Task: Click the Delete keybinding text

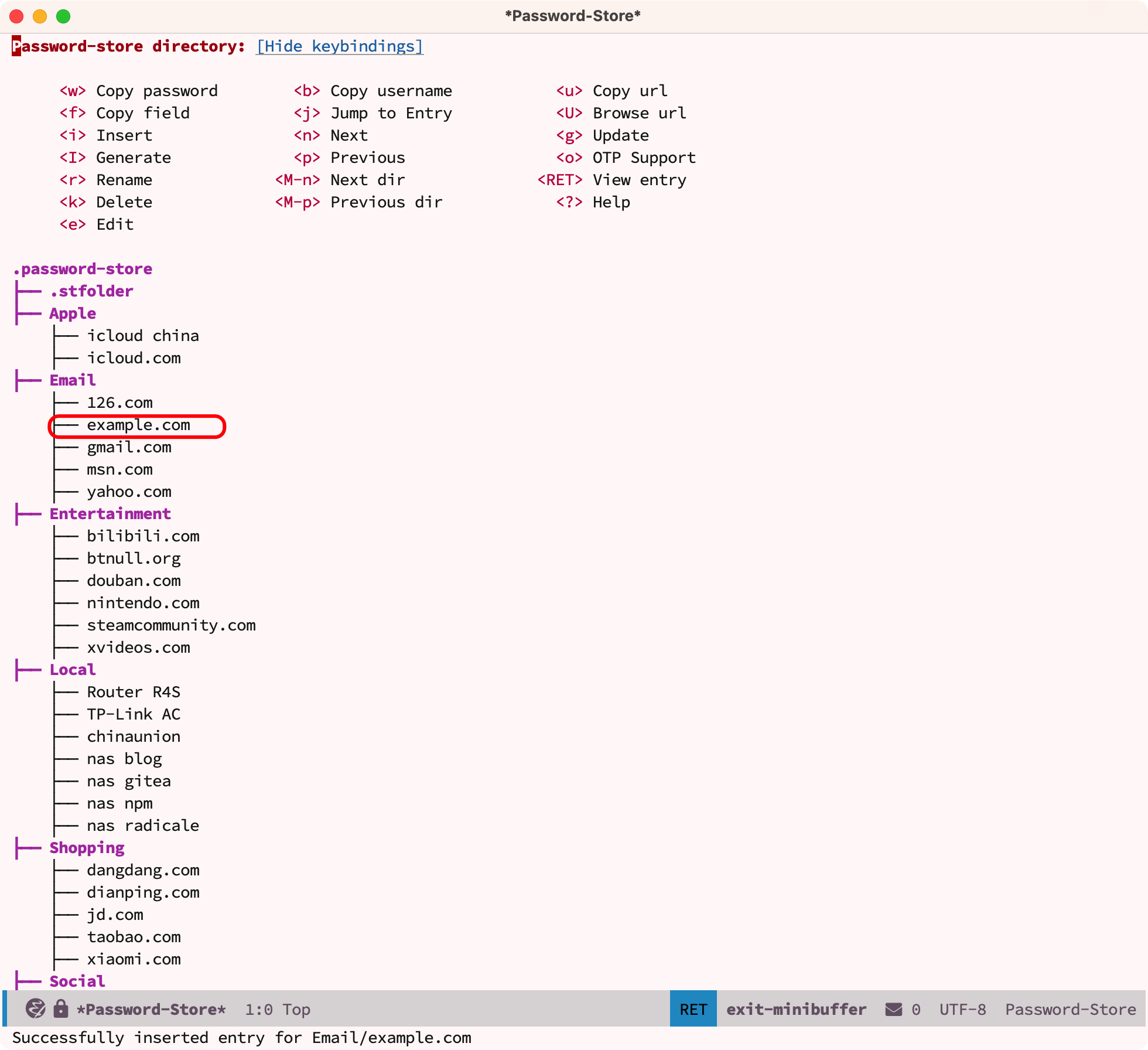Action: [124, 202]
